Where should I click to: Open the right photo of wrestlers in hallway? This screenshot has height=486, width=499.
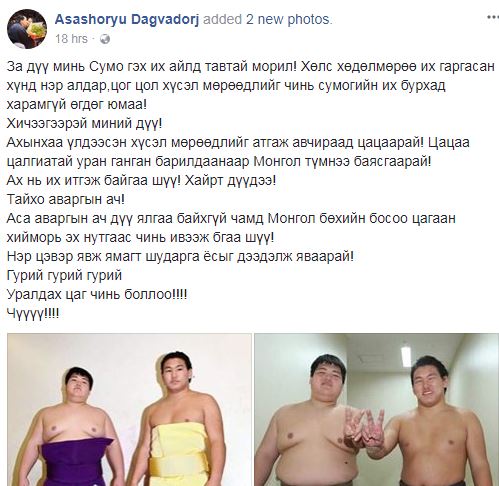tap(377, 410)
